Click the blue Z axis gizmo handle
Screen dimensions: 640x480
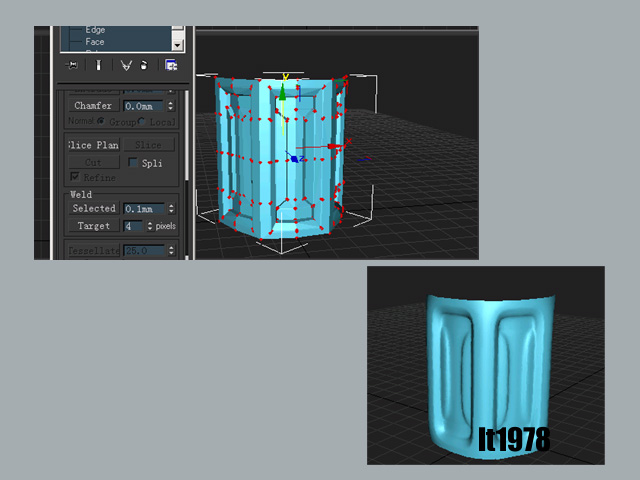[294, 159]
